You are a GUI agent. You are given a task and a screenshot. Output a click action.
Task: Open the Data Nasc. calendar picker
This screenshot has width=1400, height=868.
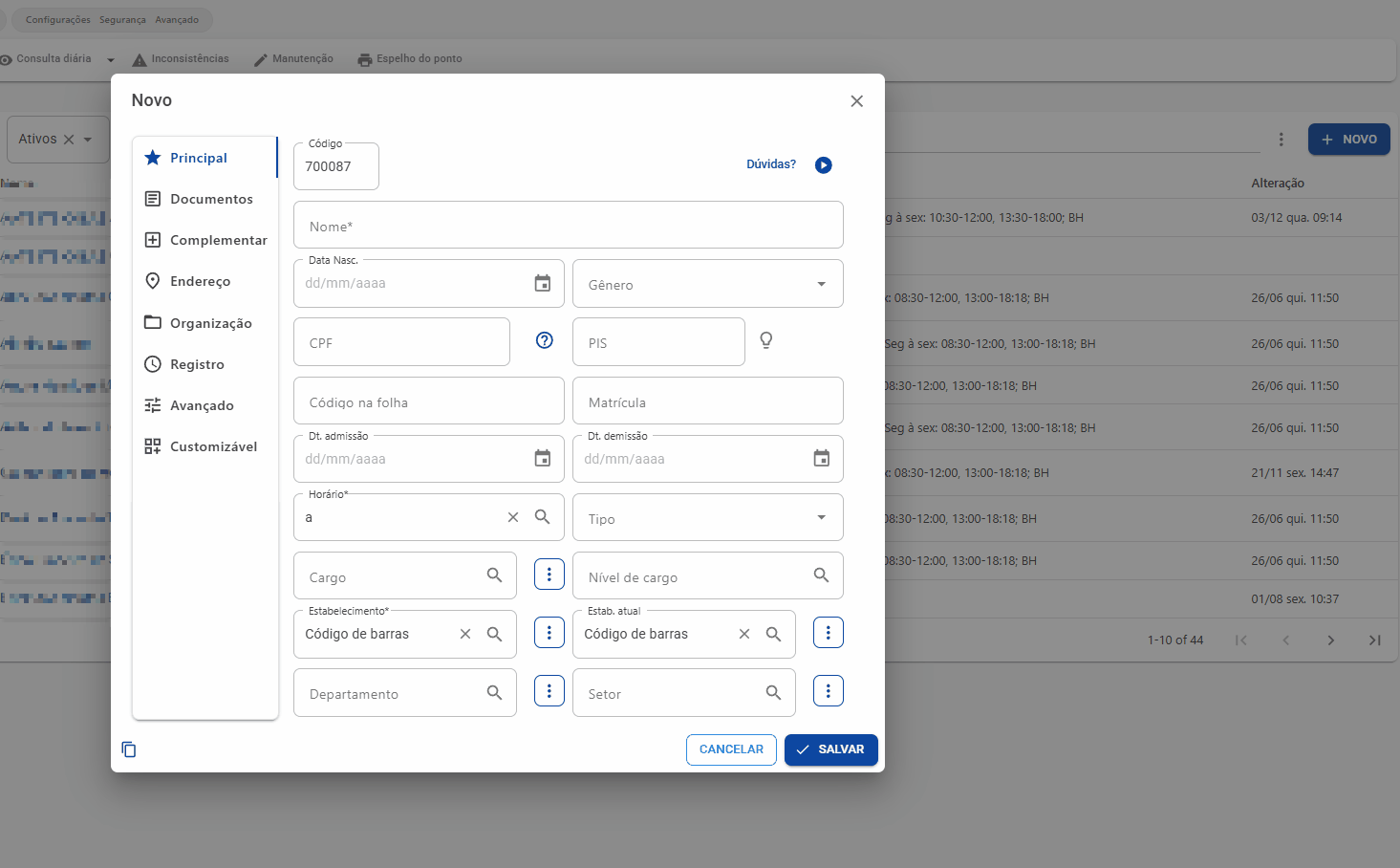[542, 283]
